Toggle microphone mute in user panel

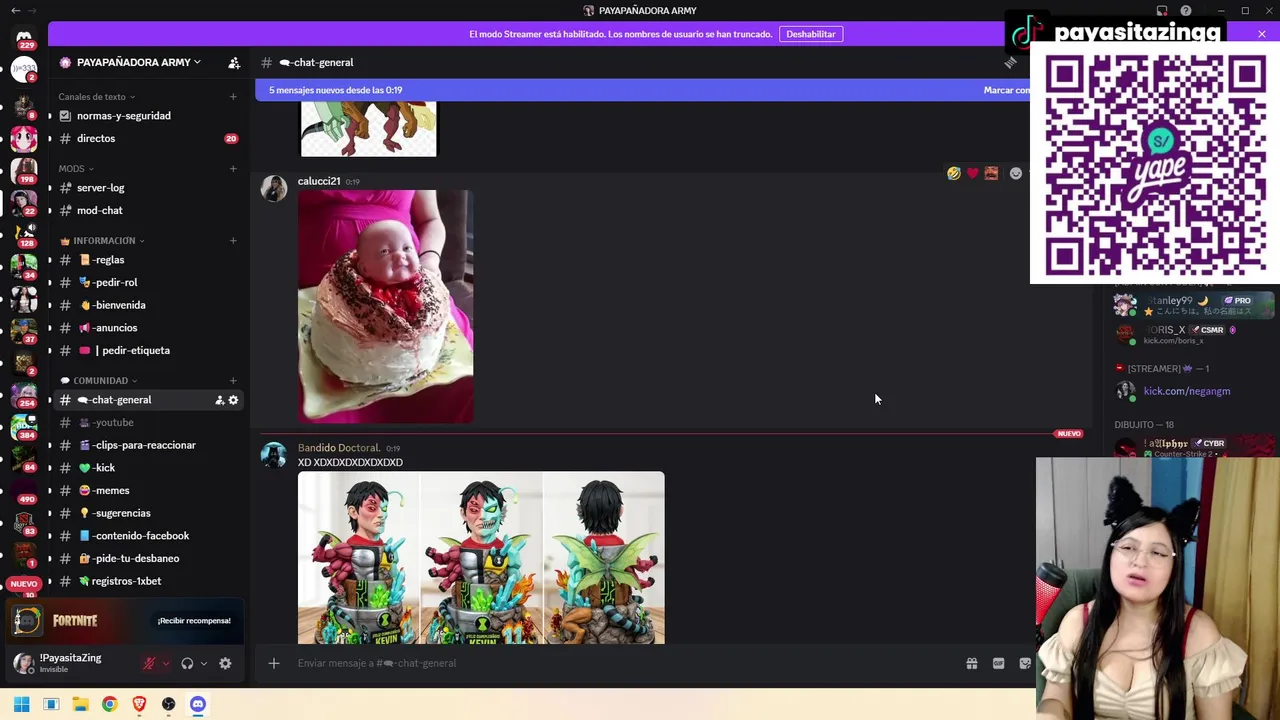pos(149,663)
